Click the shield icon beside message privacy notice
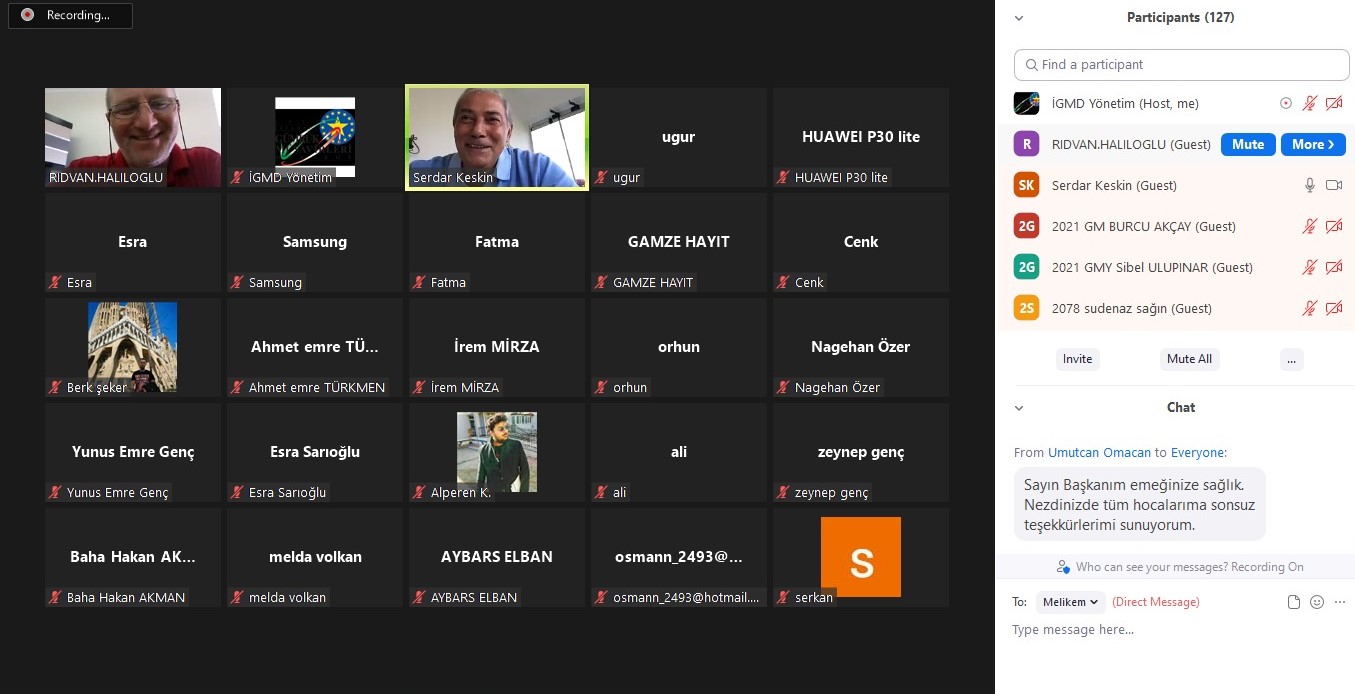This screenshot has width=1355, height=694. click(x=1063, y=567)
